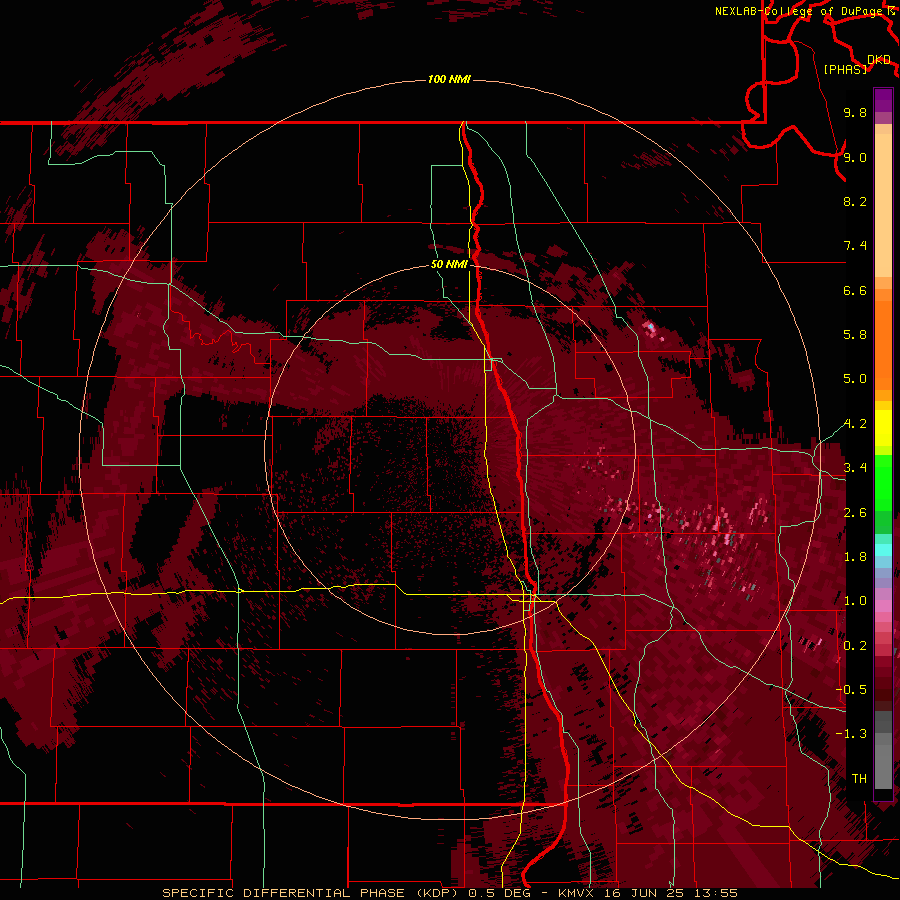Click the 9.8 value on the color scale

click(x=855, y=112)
